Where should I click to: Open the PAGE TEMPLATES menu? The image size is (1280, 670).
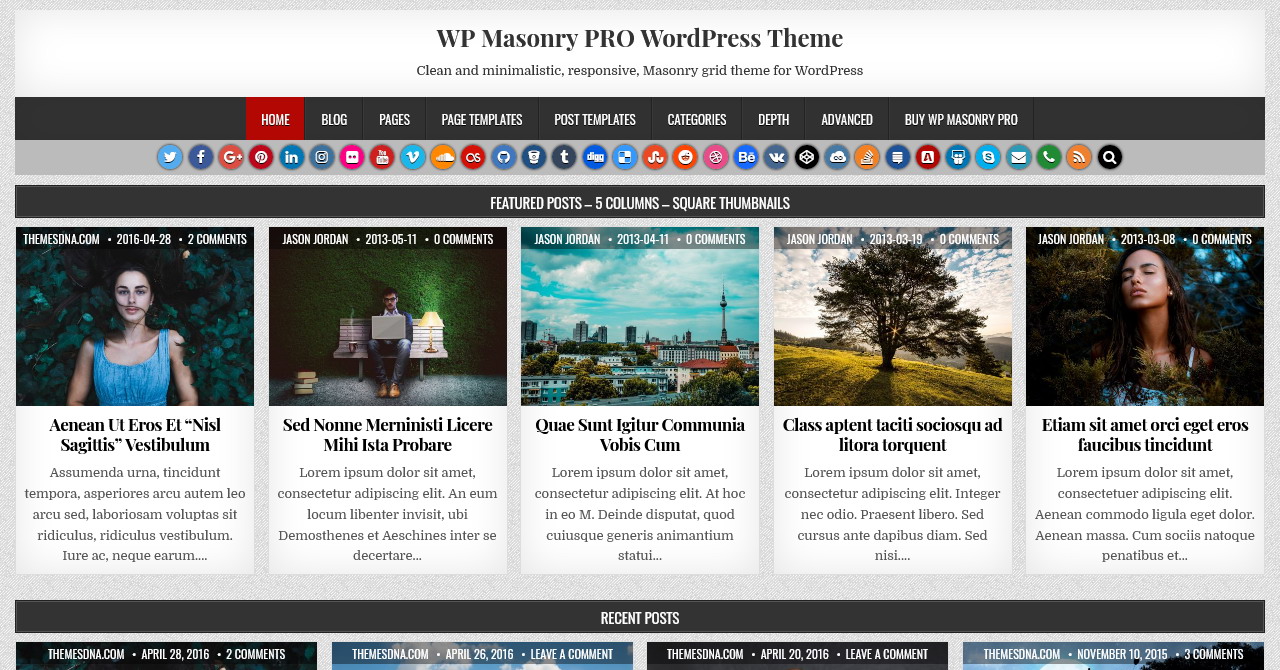point(482,119)
